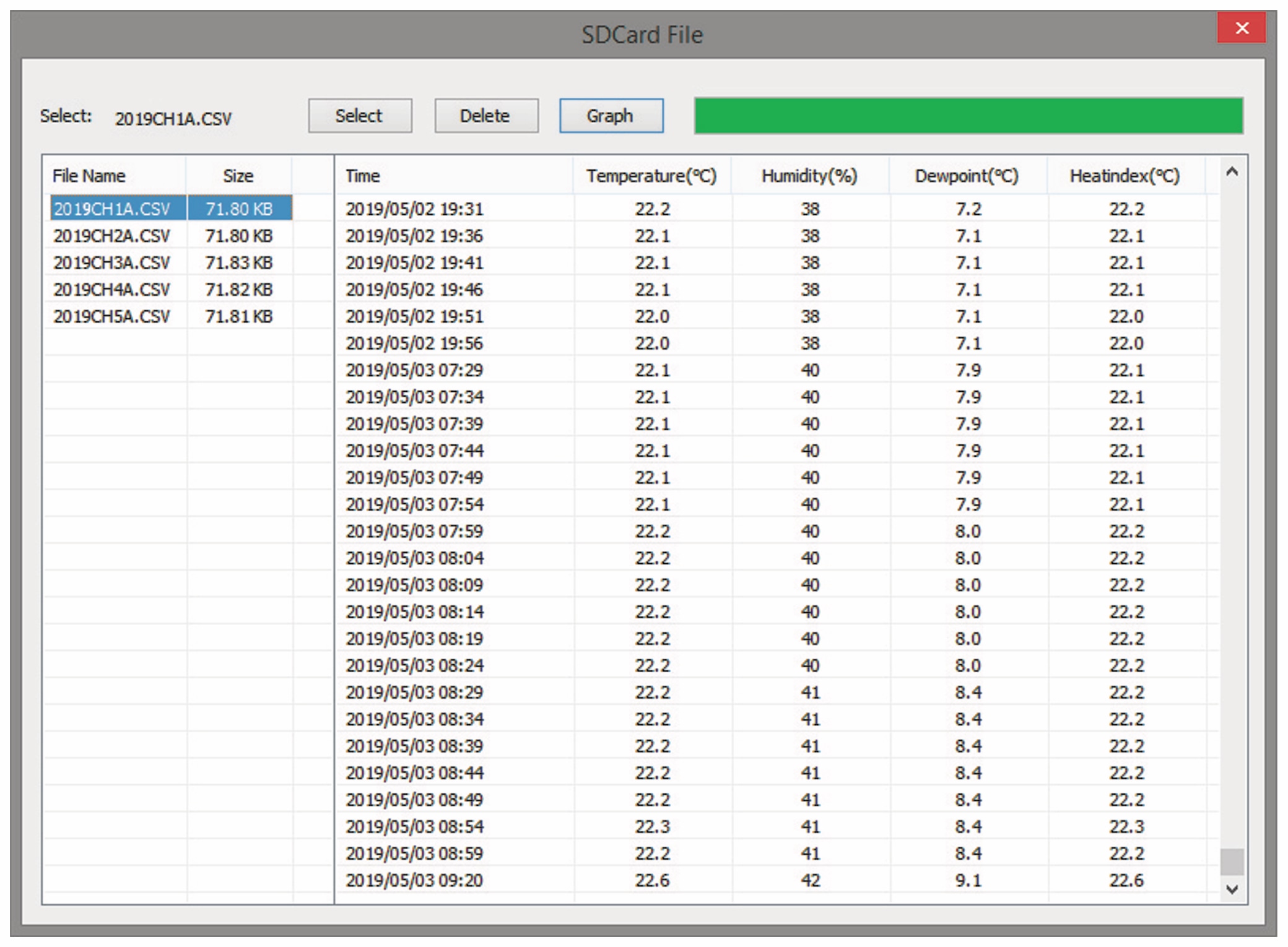The height and width of the screenshot is (947, 1288).
Task: Pick 2019CH5A.CSV in file list
Action: coord(111,316)
